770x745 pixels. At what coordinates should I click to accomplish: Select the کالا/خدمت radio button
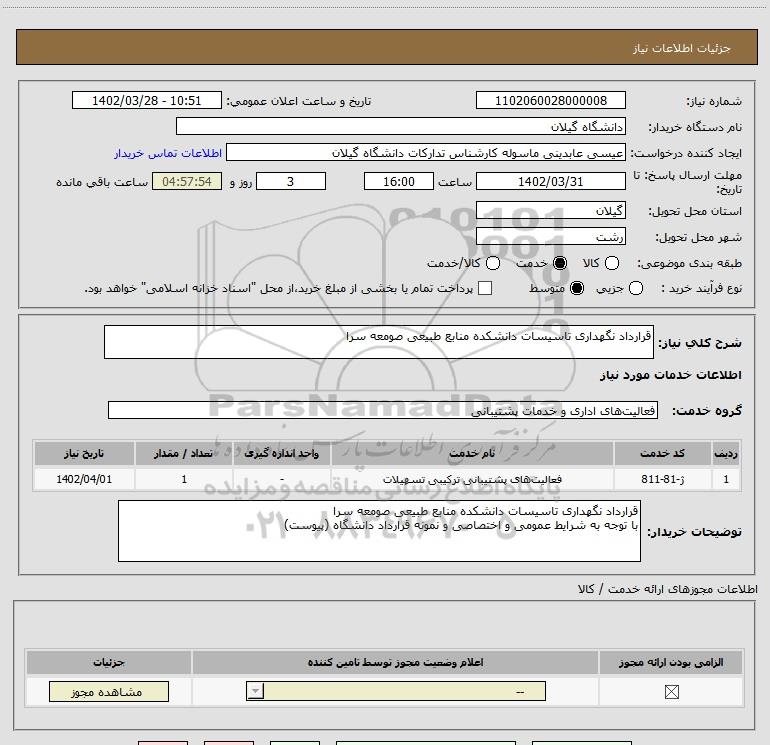tap(493, 263)
